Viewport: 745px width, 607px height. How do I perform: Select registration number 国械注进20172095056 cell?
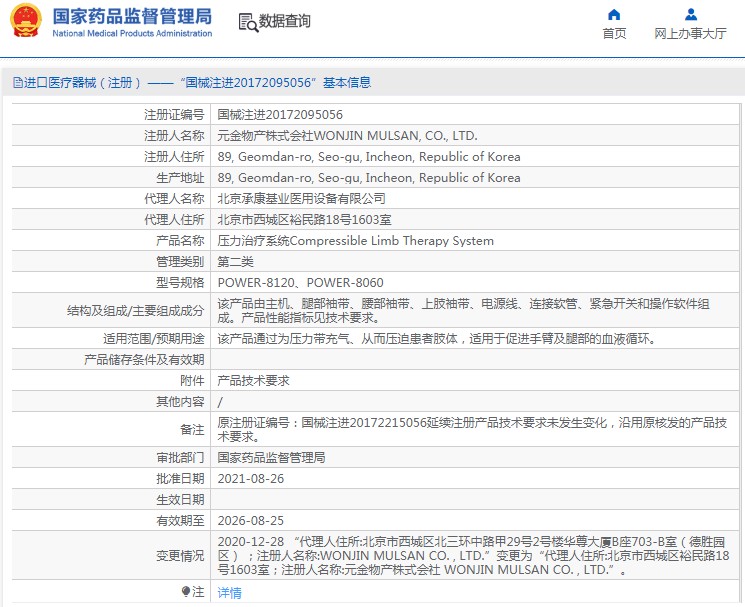tap(280, 115)
